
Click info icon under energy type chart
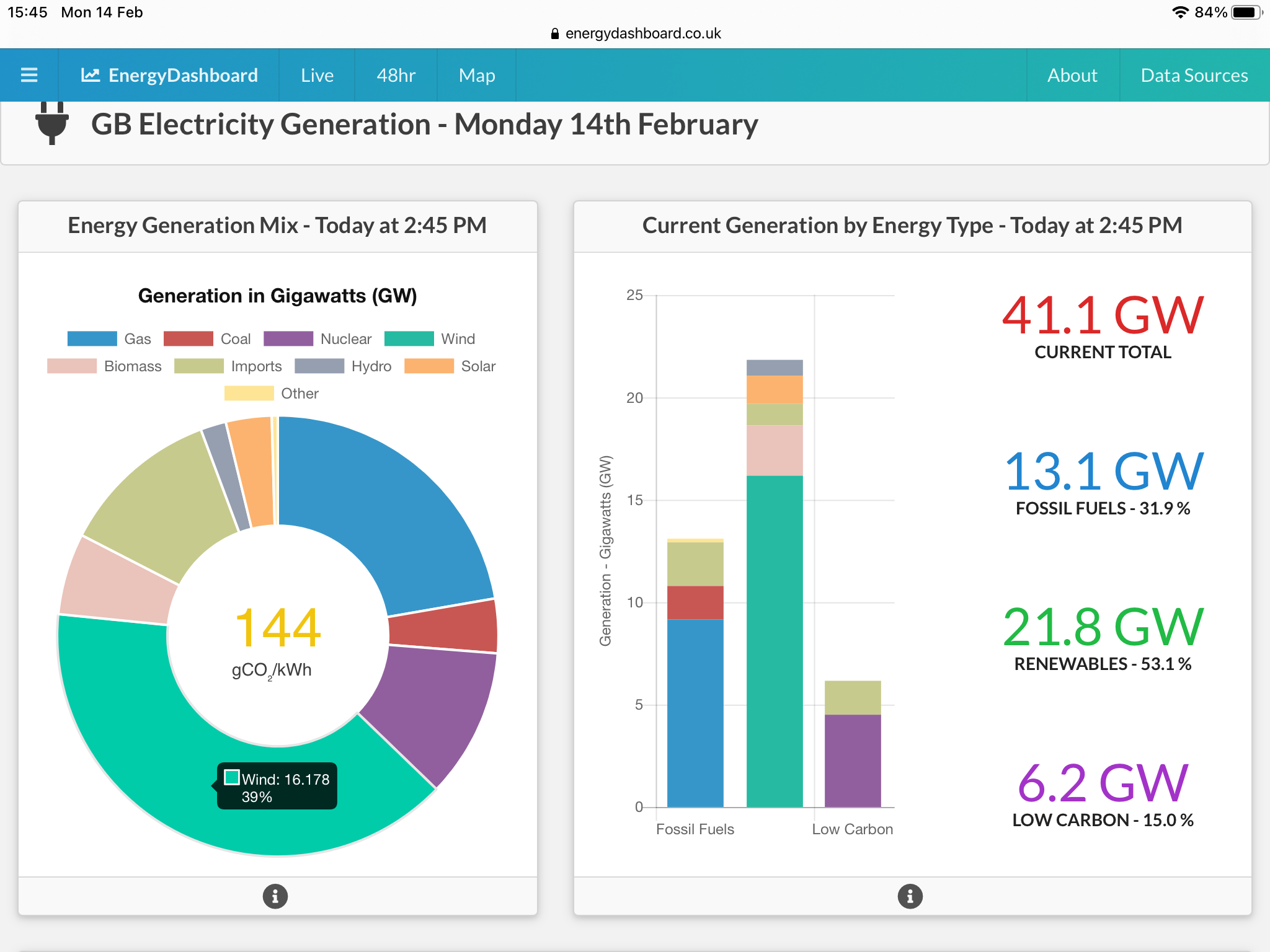[x=910, y=896]
